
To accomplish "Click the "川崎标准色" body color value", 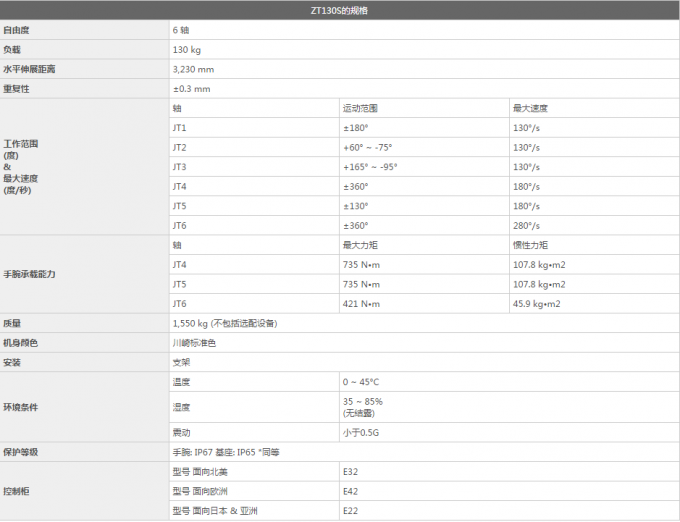I will [x=193, y=343].
